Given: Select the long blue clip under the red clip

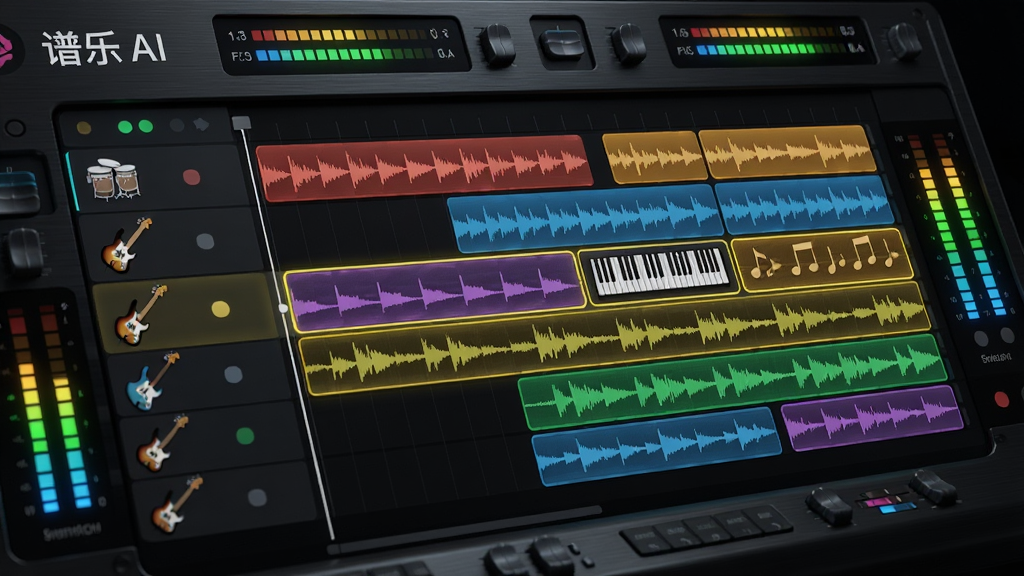Looking at the screenshot, I should click(x=584, y=217).
